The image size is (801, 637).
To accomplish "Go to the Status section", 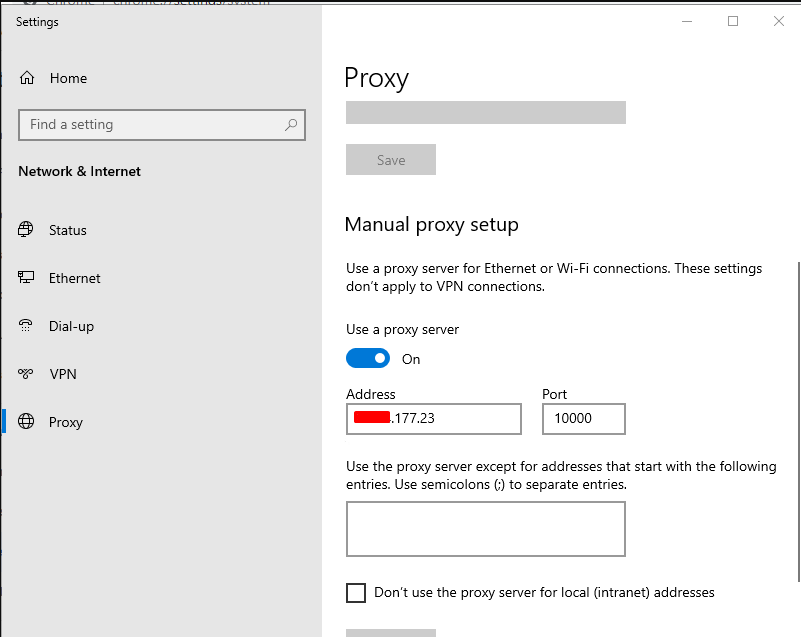I will pos(68,230).
